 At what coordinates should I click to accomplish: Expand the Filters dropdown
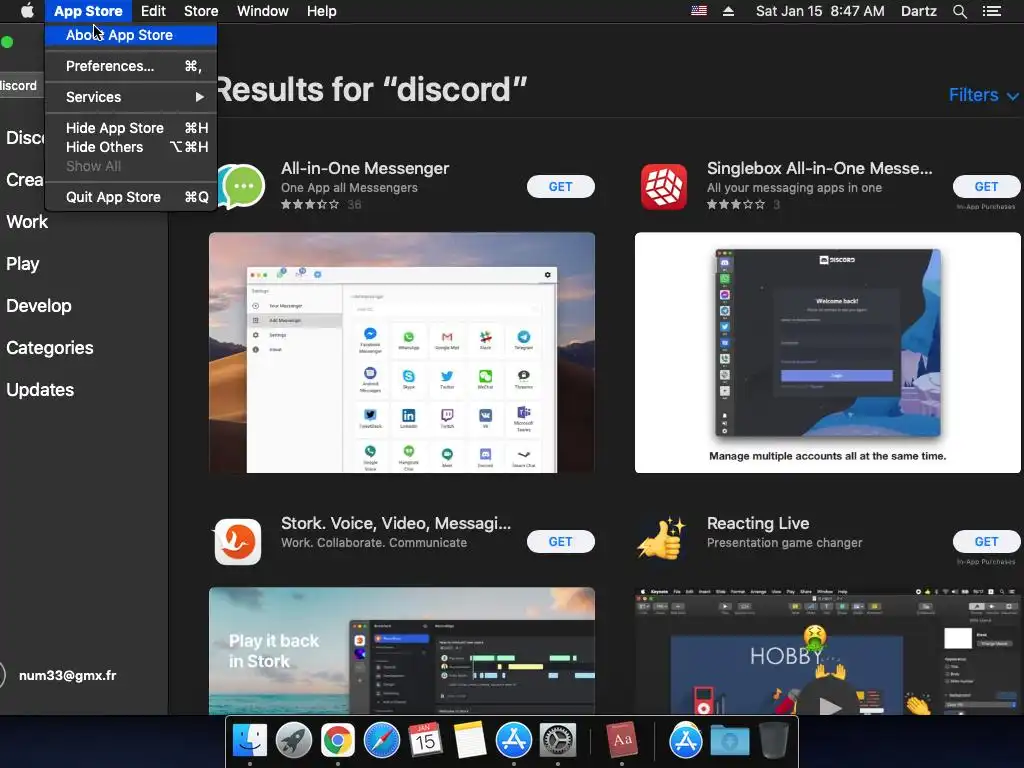[983, 95]
